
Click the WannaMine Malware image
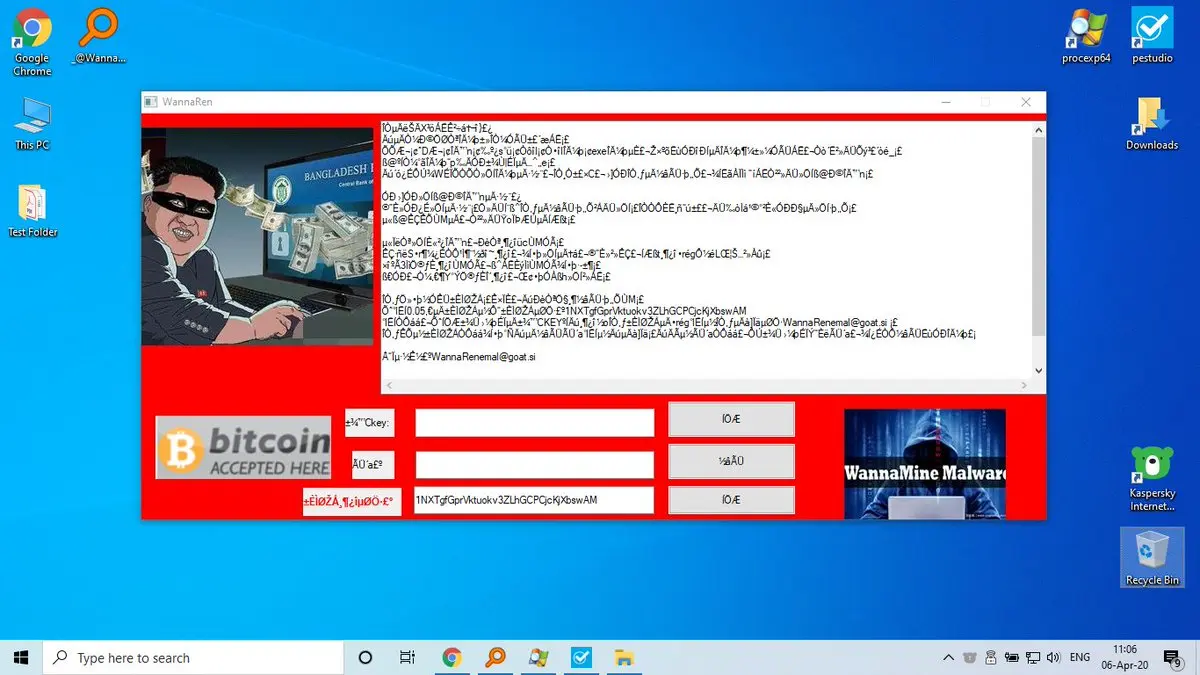[x=925, y=464]
